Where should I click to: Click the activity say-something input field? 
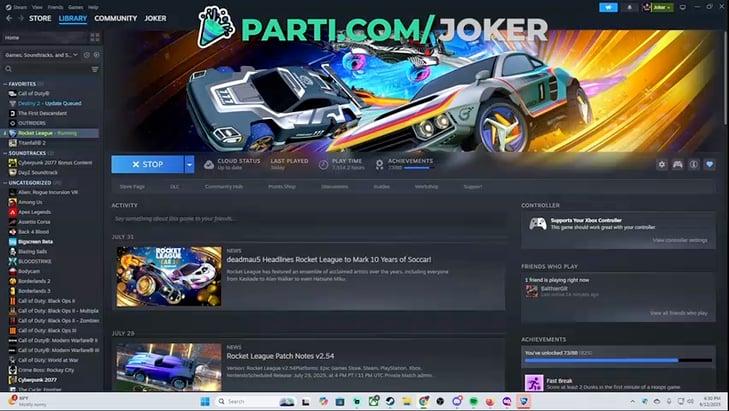[x=309, y=219]
